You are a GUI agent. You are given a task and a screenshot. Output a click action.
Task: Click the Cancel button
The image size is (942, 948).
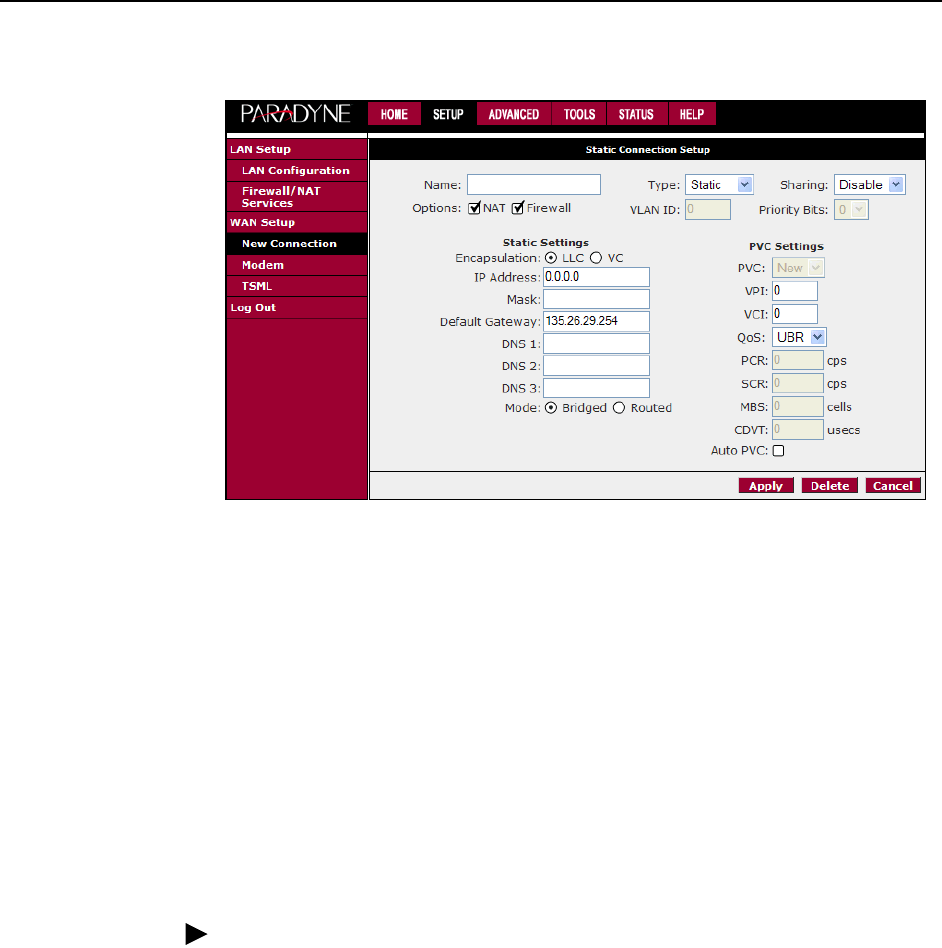(893, 486)
